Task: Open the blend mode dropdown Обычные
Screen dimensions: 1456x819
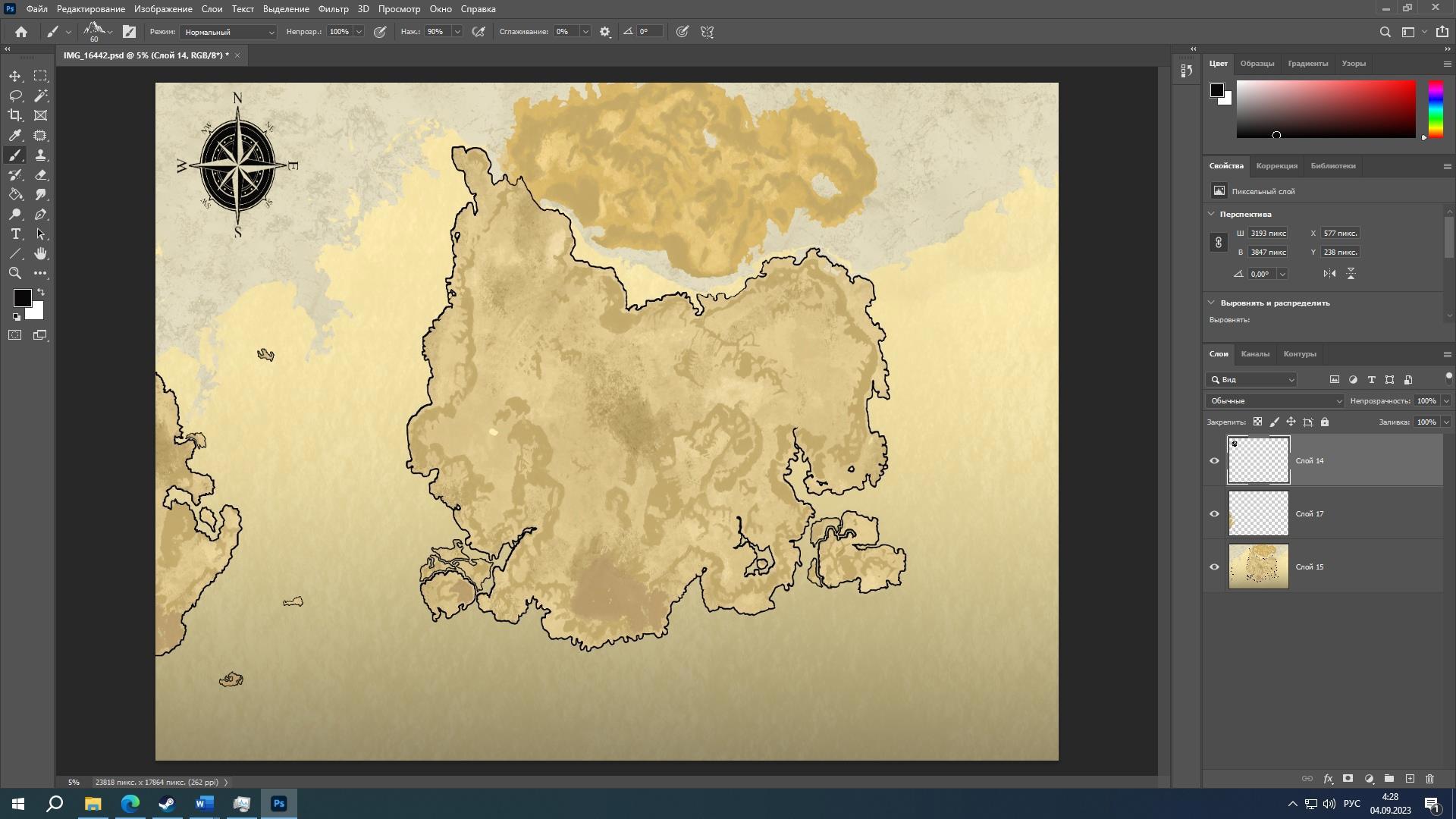Action: click(1275, 400)
